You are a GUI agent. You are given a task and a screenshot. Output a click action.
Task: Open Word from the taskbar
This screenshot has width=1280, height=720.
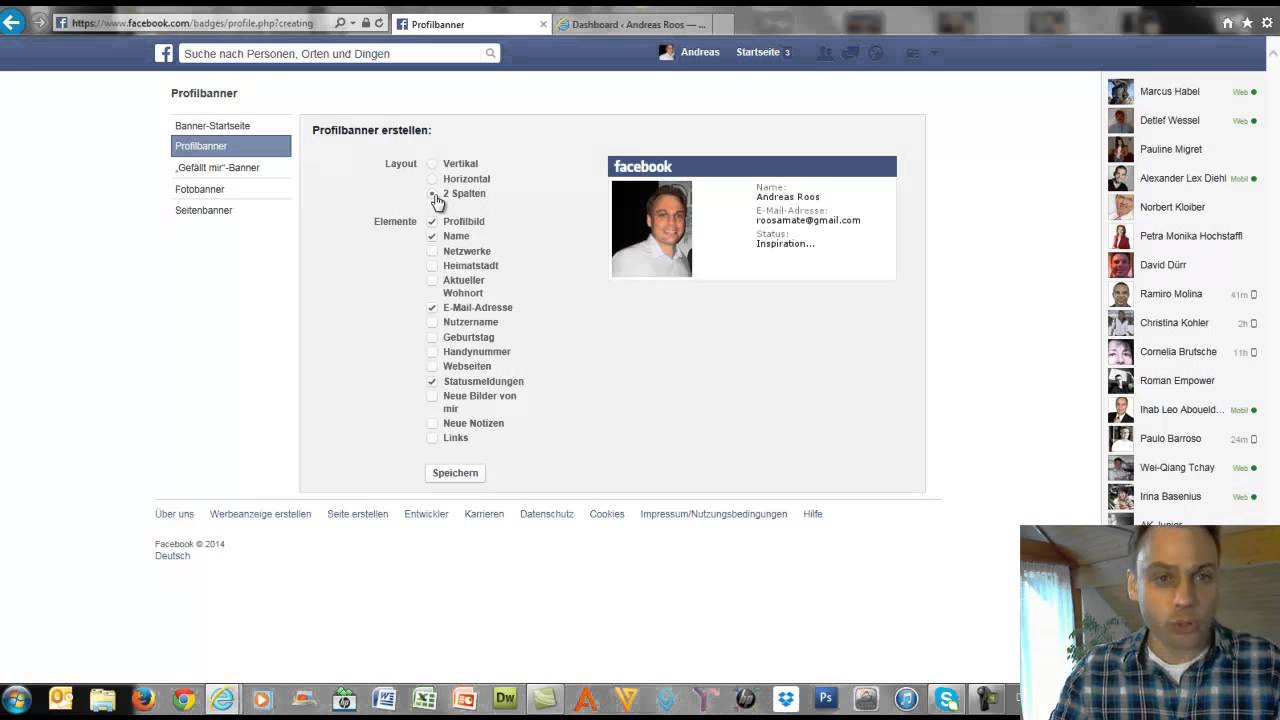(384, 699)
